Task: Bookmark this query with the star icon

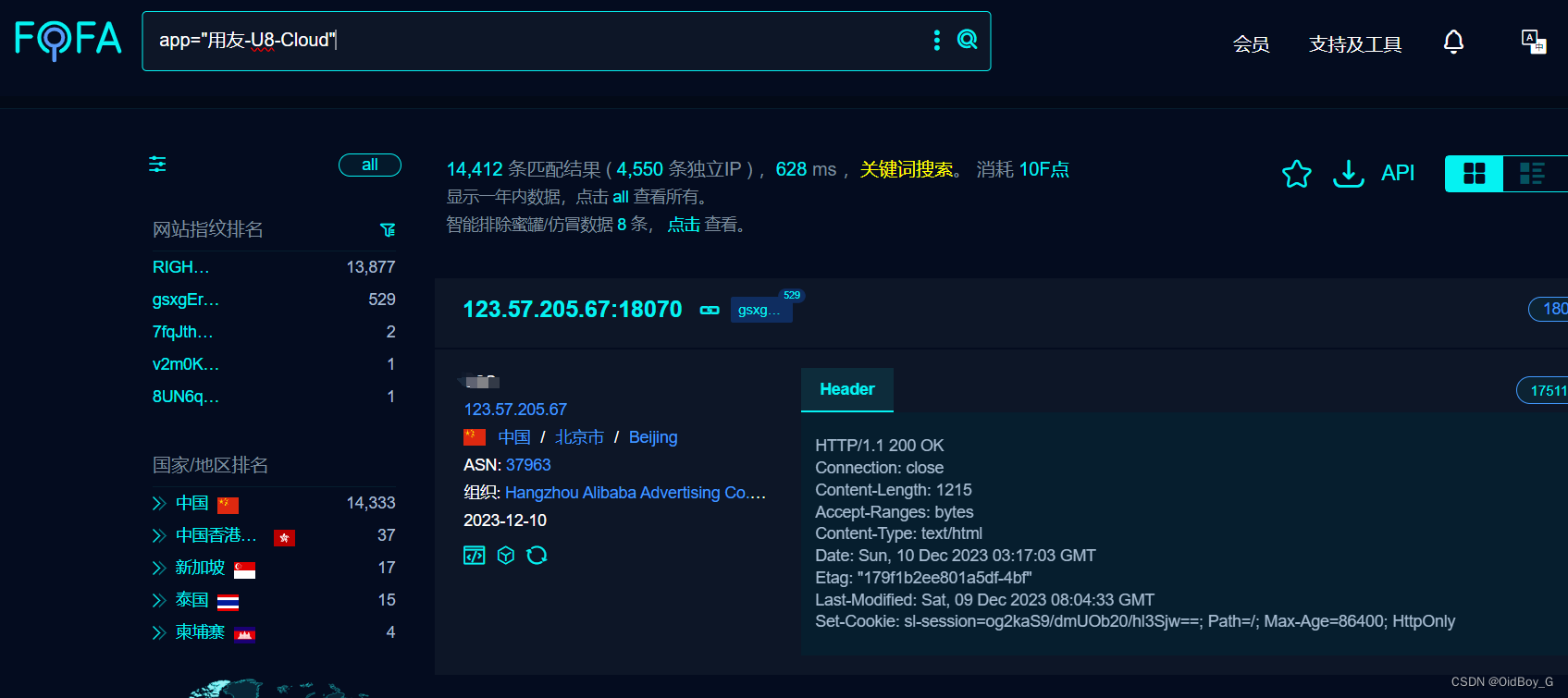Action: (1297, 173)
